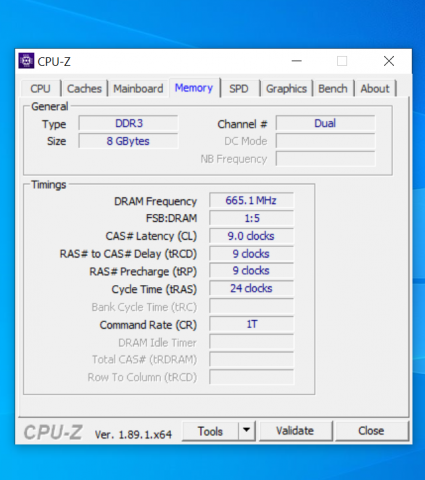
Task: Click the Validate button
Action: 295,431
